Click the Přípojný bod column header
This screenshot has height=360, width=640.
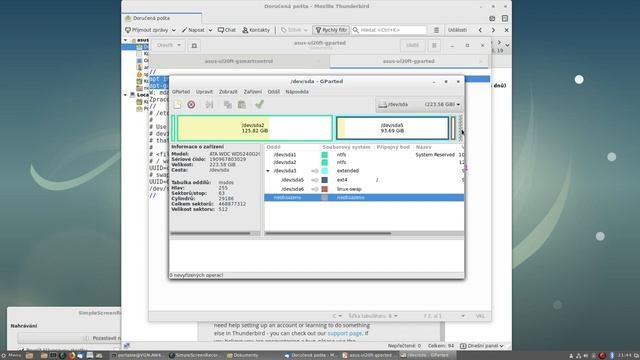click(x=393, y=147)
